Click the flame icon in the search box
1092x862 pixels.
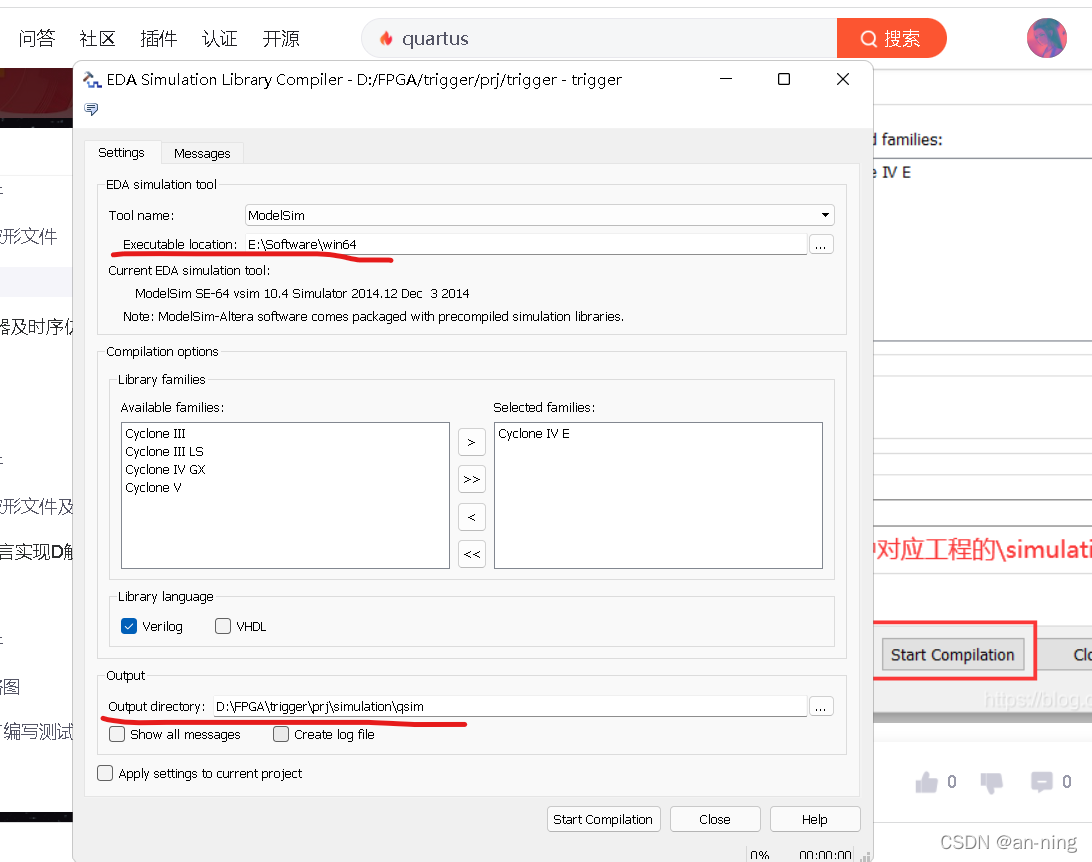pos(386,38)
